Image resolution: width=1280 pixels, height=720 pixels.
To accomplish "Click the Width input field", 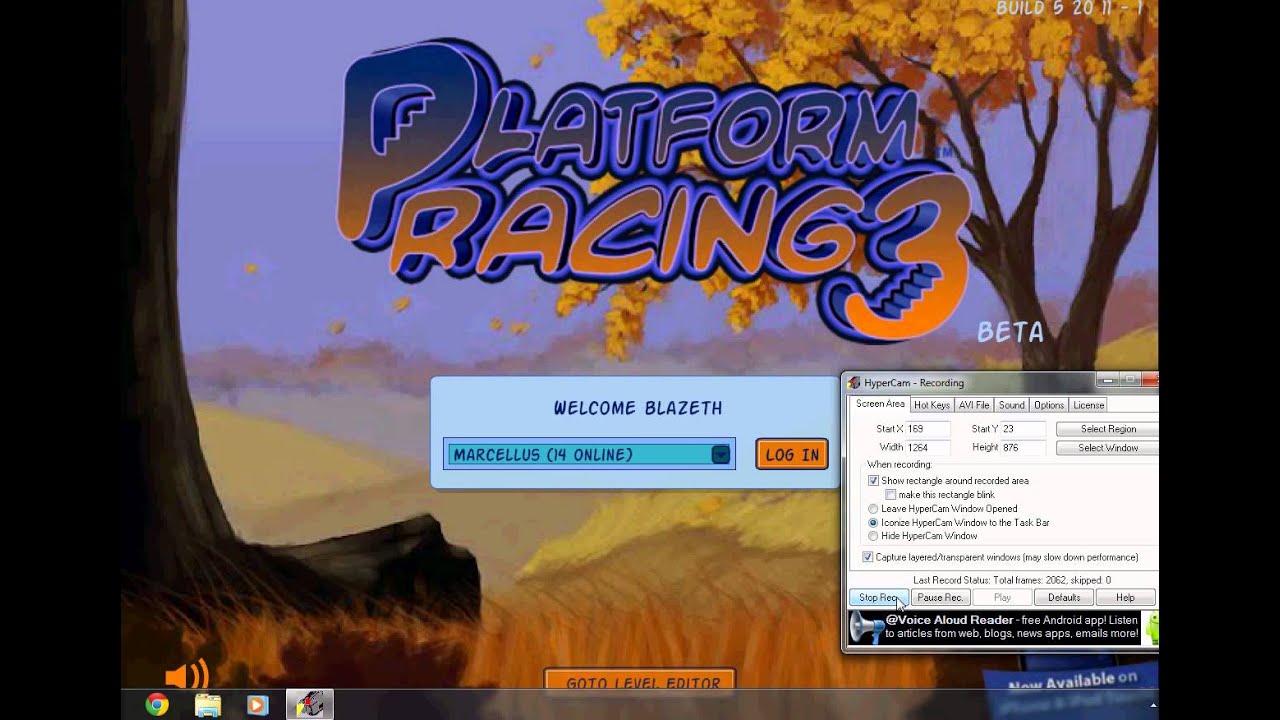I will pyautogui.click(x=926, y=447).
